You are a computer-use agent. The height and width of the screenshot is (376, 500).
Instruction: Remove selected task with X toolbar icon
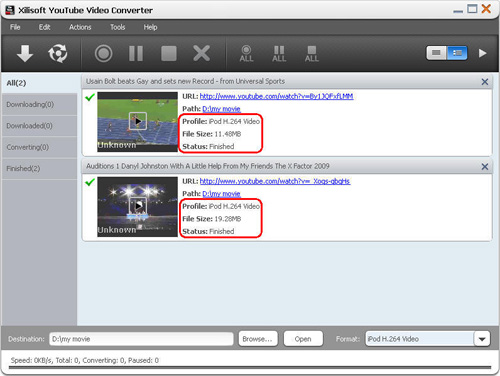click(x=201, y=53)
